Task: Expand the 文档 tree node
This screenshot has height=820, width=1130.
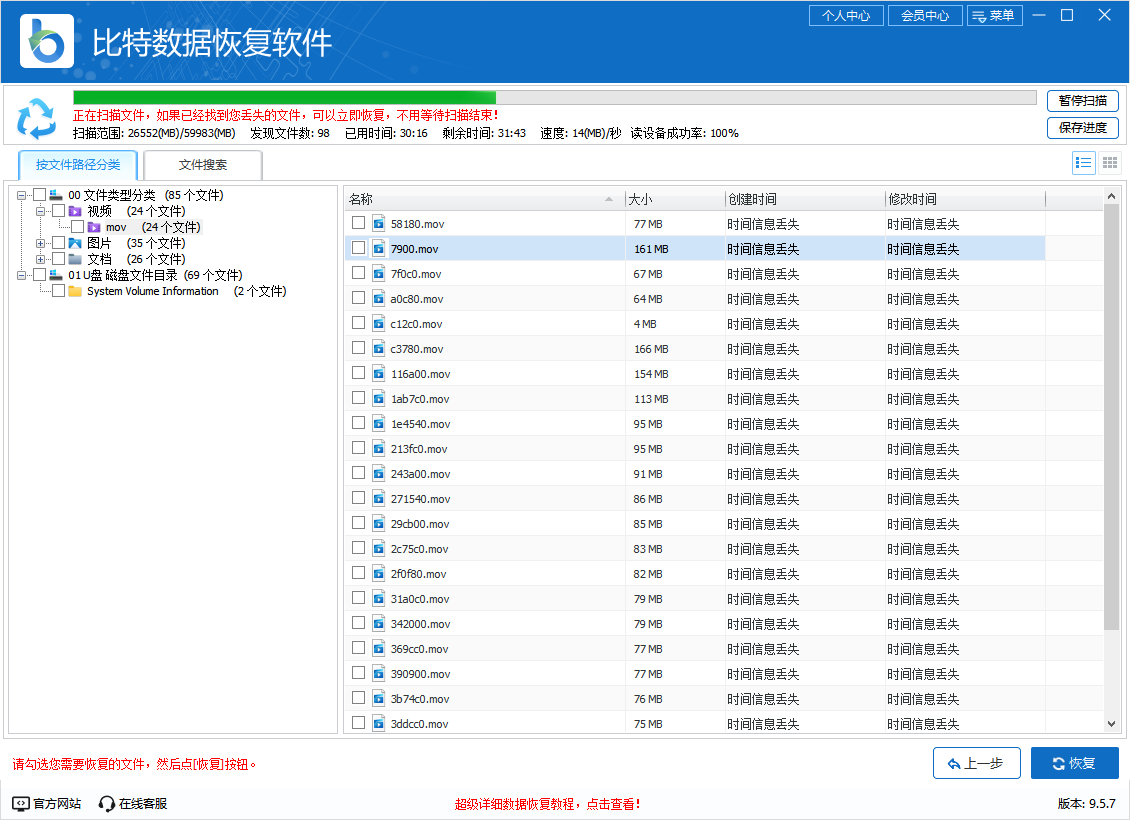Action: point(40,259)
